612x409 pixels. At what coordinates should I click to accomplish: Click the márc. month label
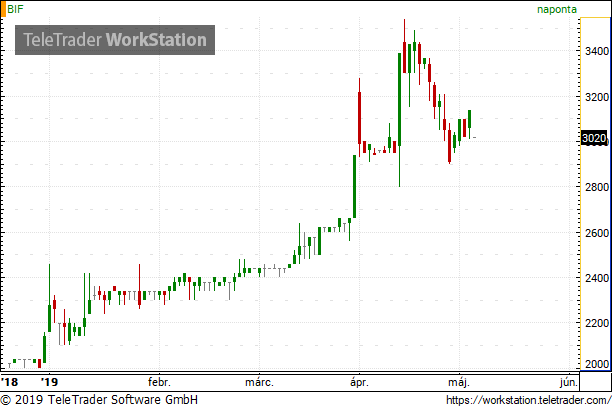(259, 382)
